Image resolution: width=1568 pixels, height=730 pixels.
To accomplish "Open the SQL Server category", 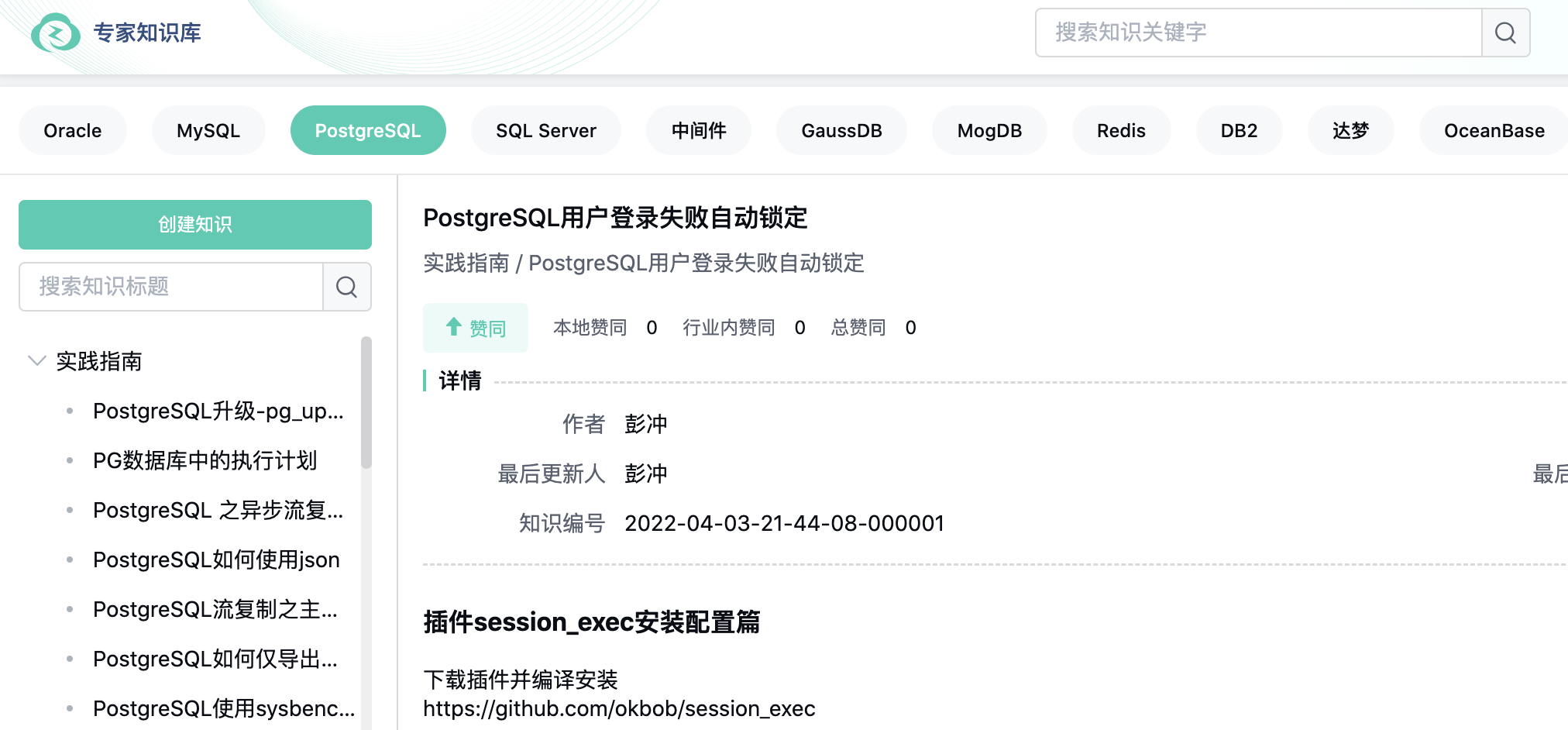I will 545,130.
